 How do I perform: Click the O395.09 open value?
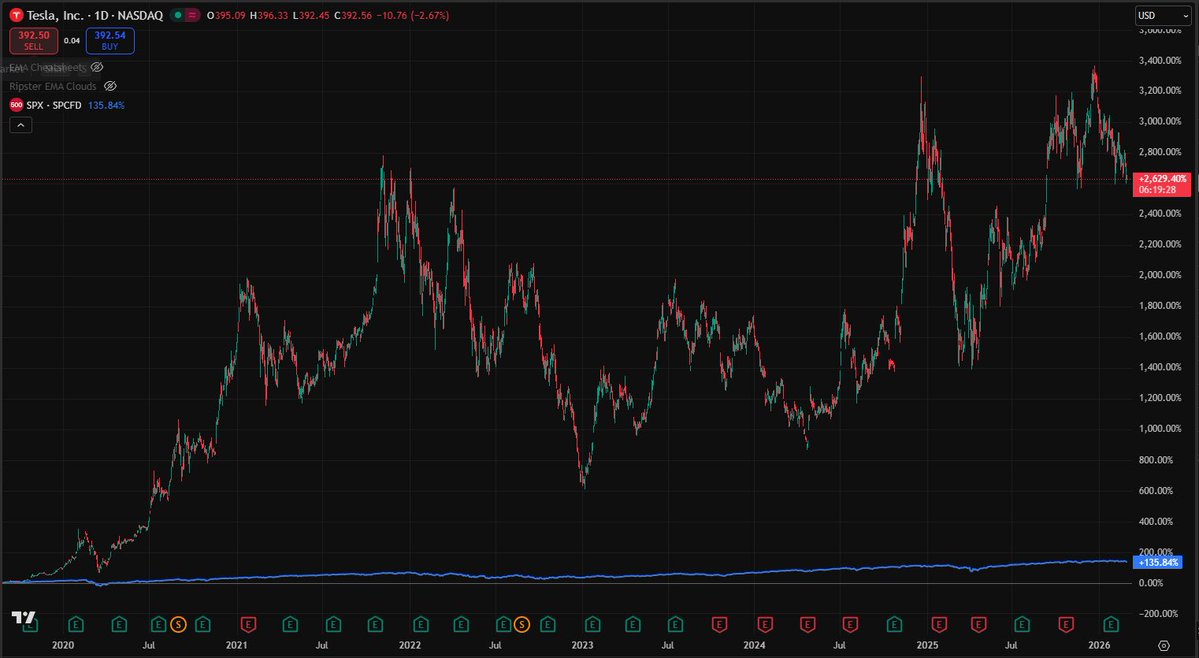[226, 15]
